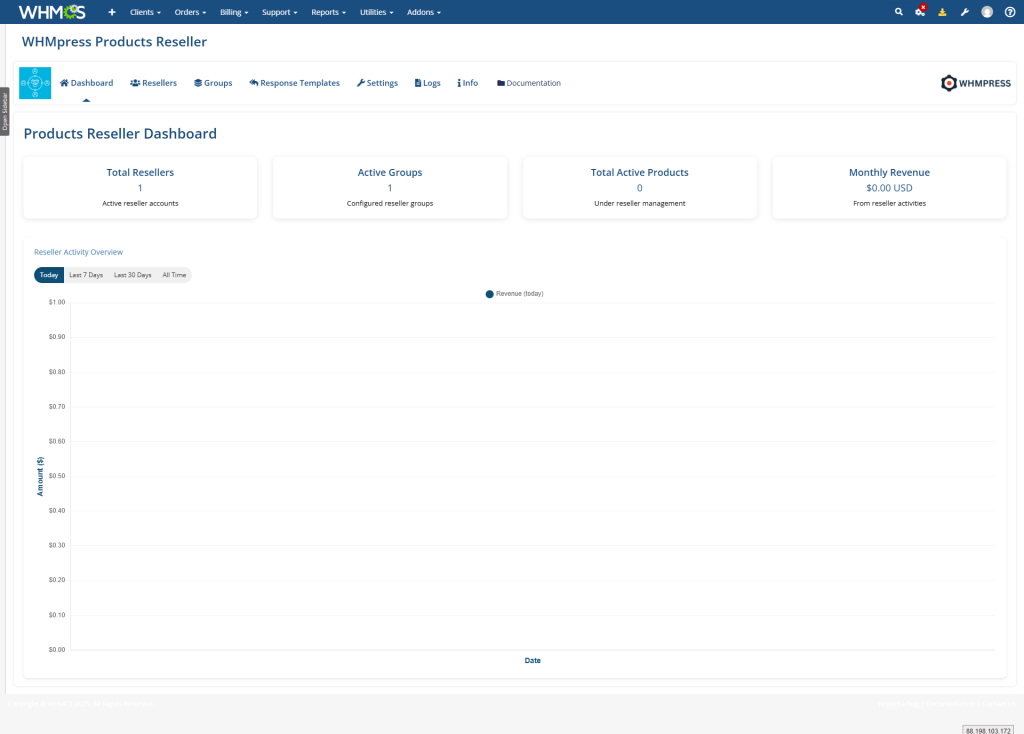
Task: Click the Last 30 Days range selector
Action: point(131,275)
